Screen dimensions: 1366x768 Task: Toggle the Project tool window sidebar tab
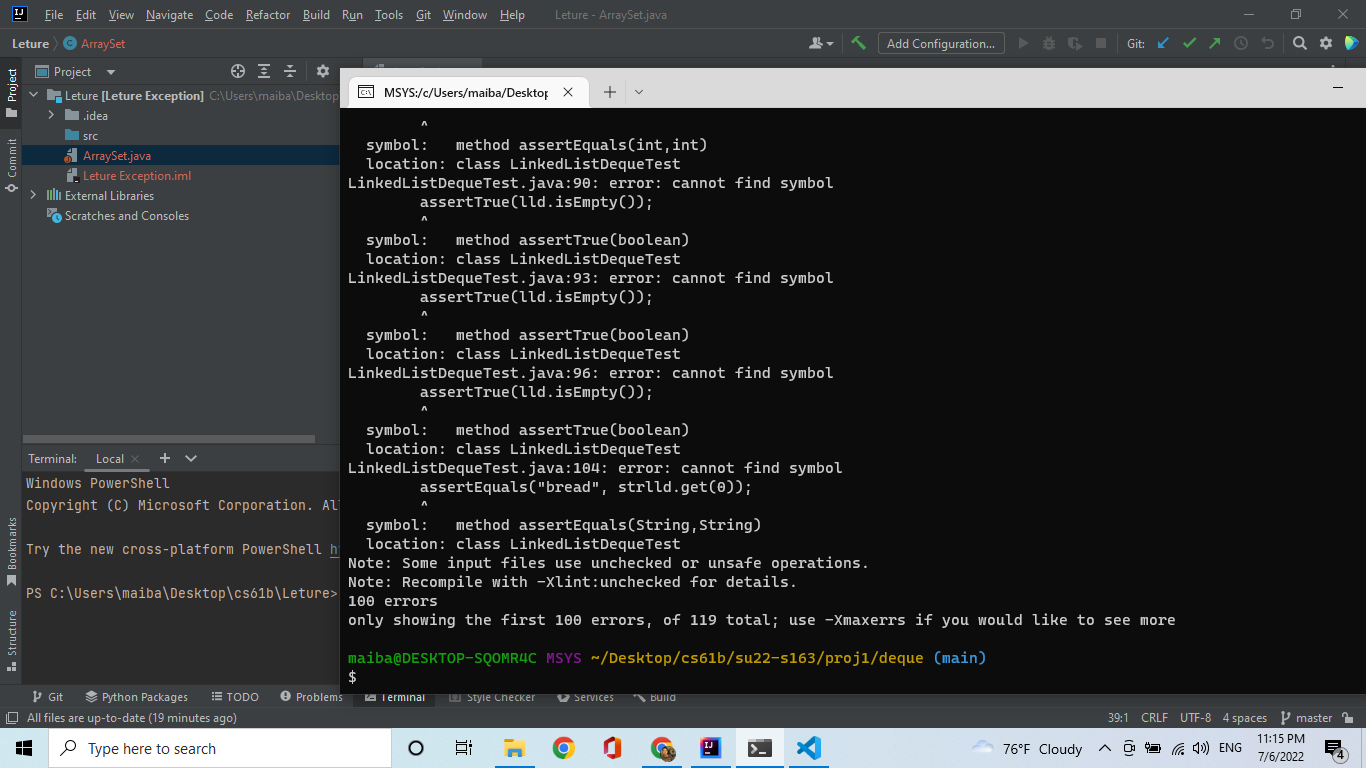coord(11,86)
